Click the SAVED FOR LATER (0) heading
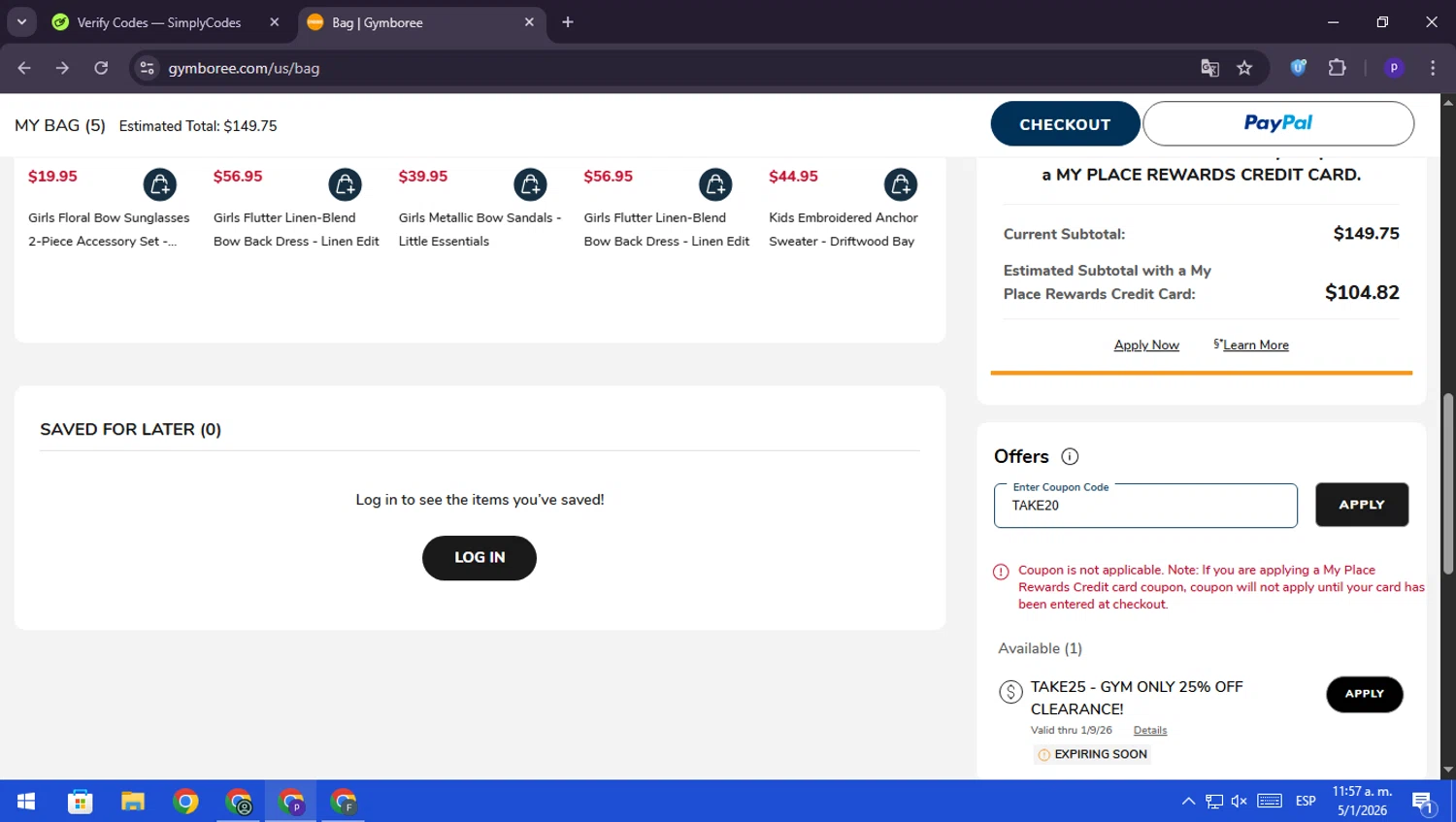Image resolution: width=1456 pixels, height=822 pixels. tap(130, 429)
